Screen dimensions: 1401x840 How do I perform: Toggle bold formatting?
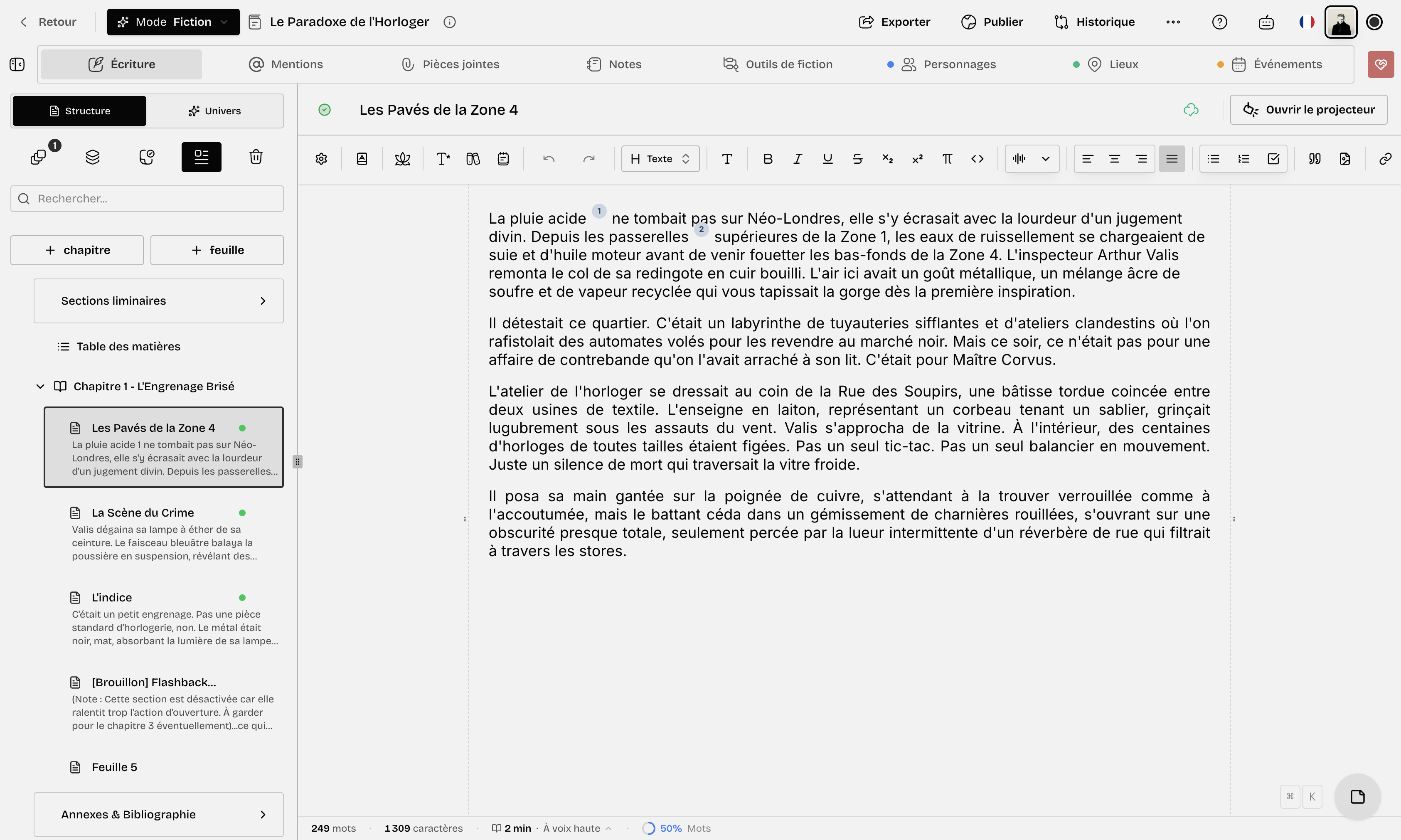[x=767, y=158]
